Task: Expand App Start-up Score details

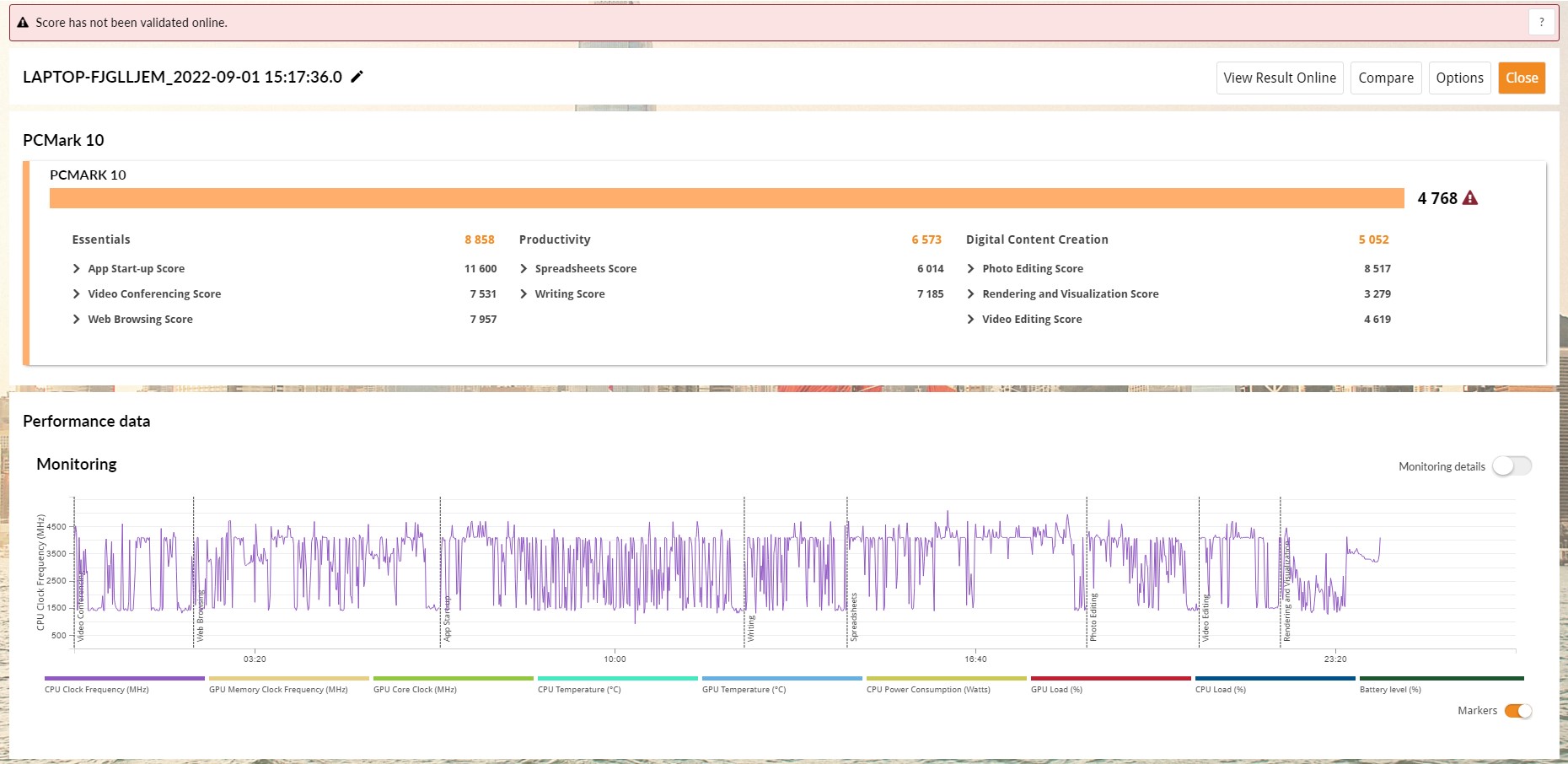Action: point(77,269)
